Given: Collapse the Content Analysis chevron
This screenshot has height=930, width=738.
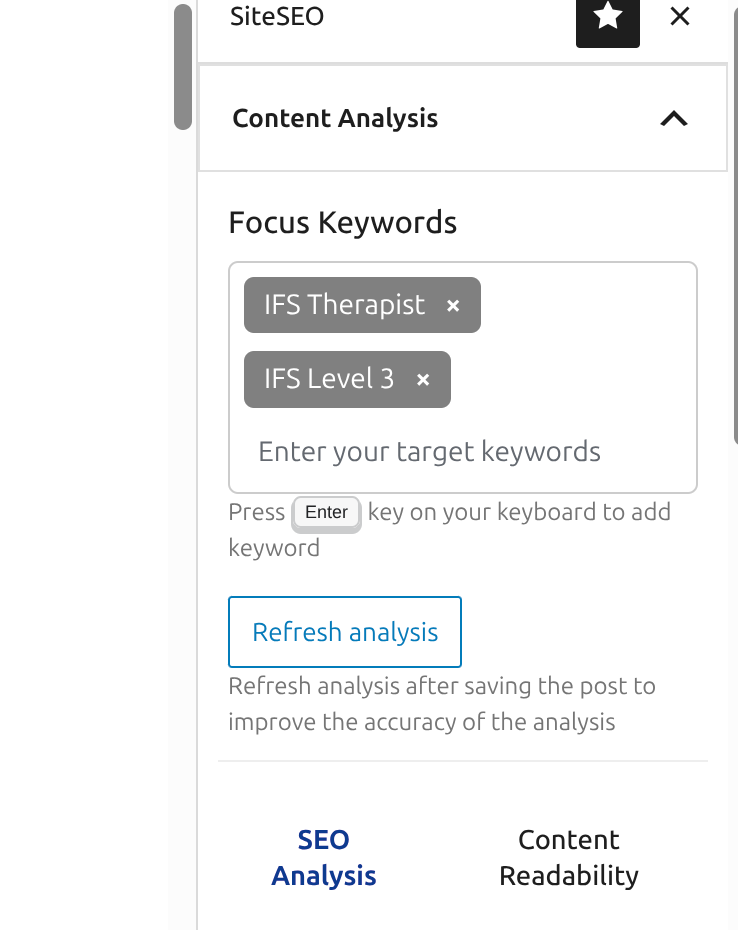Looking at the screenshot, I should pyautogui.click(x=674, y=119).
